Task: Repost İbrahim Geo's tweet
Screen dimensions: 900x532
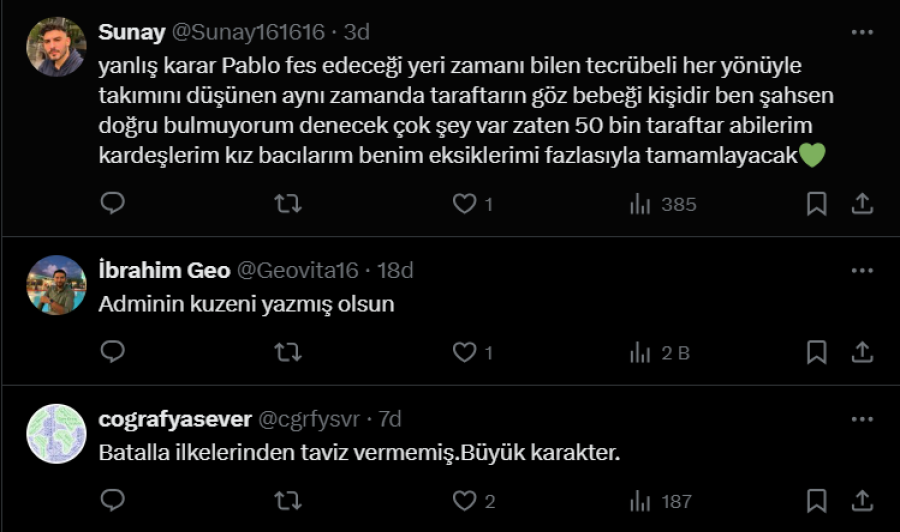Action: (x=288, y=352)
